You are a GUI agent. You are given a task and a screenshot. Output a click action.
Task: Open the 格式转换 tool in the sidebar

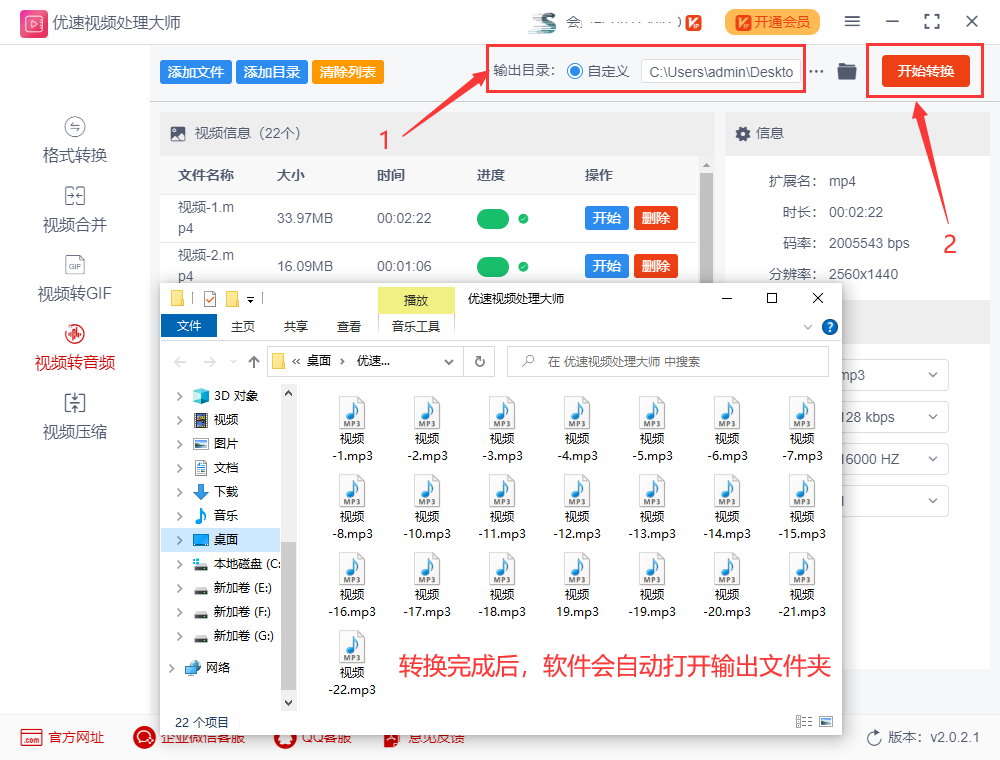[74, 141]
